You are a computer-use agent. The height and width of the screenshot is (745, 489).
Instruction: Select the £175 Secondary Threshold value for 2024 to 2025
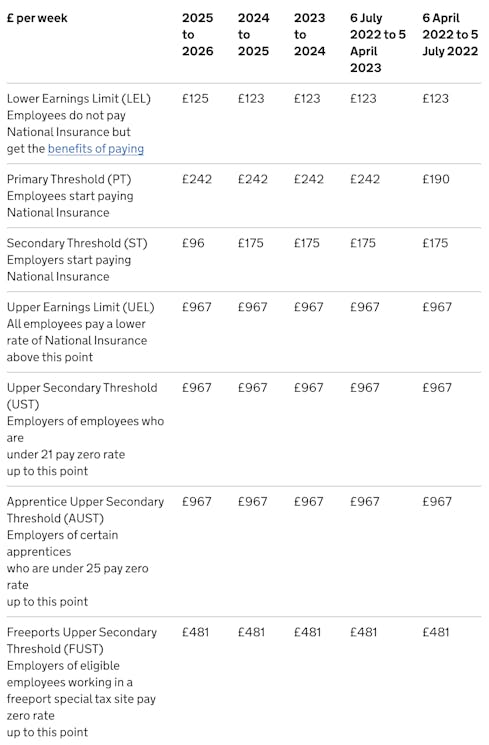coord(250,243)
